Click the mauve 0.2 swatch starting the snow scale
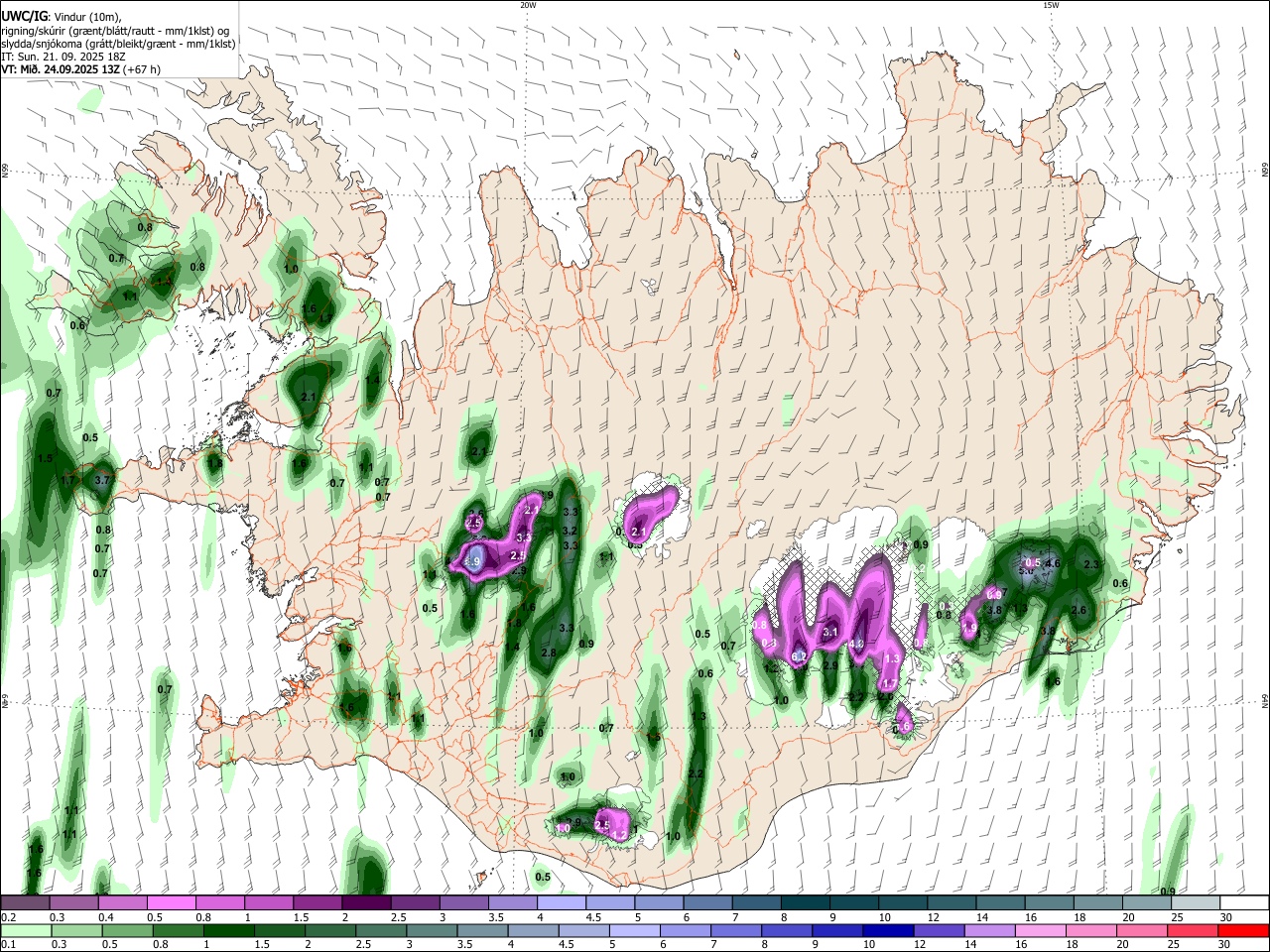 click(x=26, y=903)
